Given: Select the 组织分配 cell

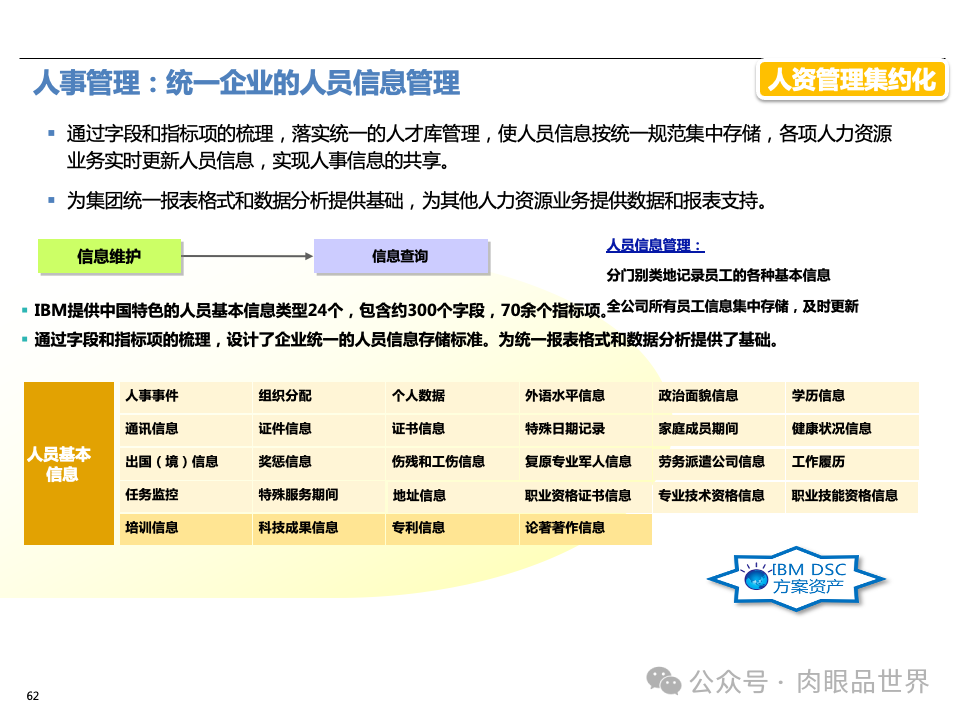Looking at the screenshot, I should 318,397.
